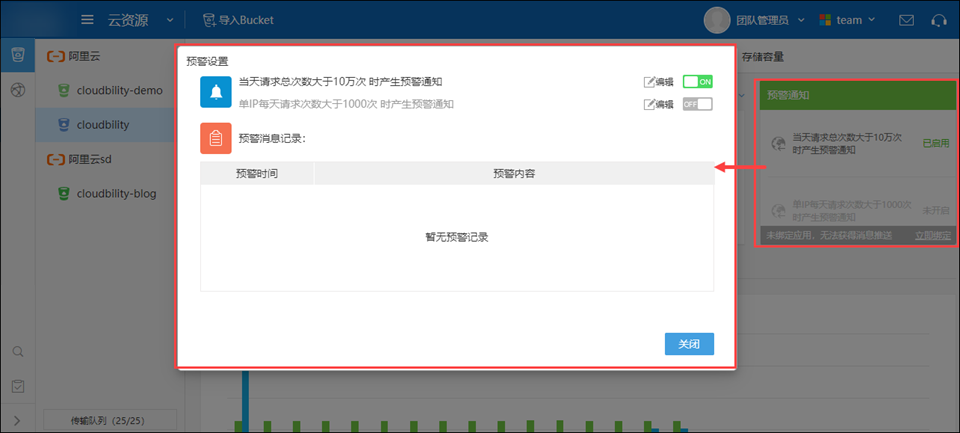
Task: Expand the 云资源 dropdown arrow
Action: (168, 20)
